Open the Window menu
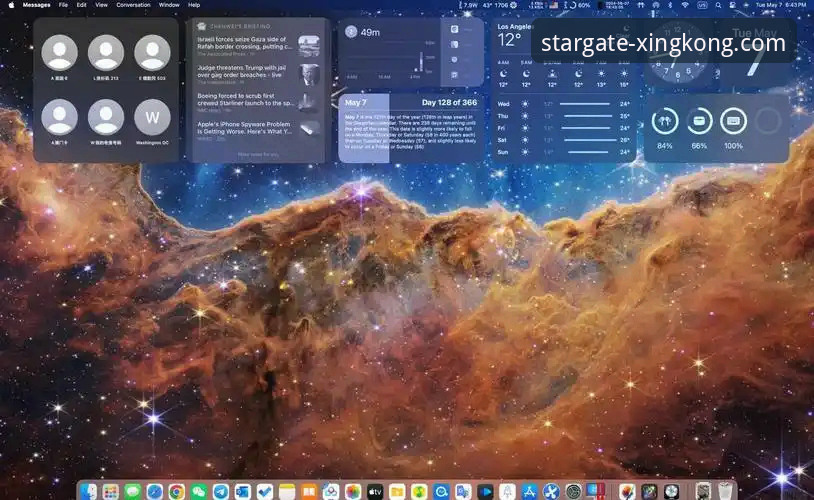The width and height of the screenshot is (814, 500). [169, 5]
